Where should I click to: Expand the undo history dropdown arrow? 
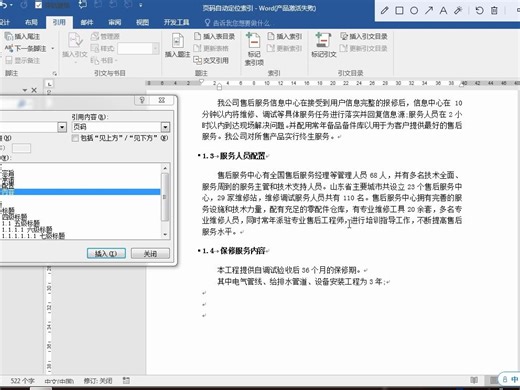[12, 5]
